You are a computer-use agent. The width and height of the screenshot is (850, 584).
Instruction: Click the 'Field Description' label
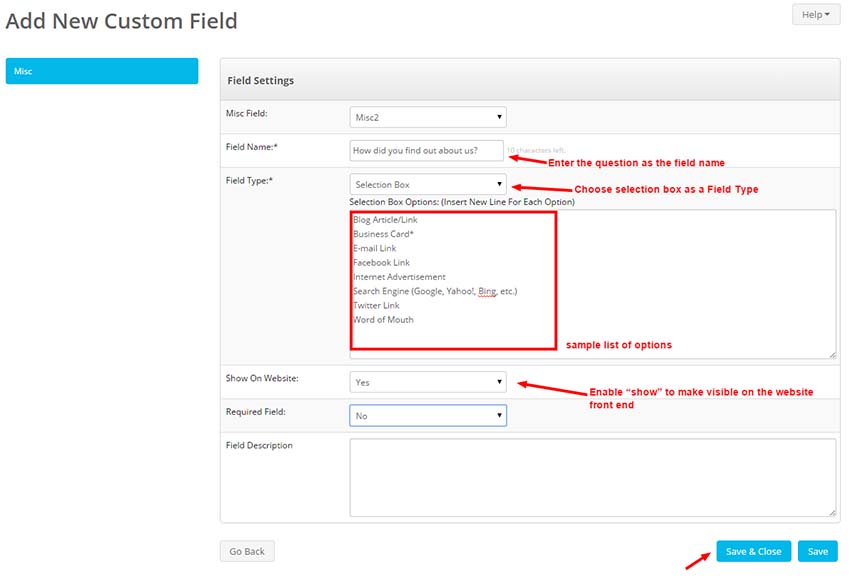pyautogui.click(x=259, y=446)
